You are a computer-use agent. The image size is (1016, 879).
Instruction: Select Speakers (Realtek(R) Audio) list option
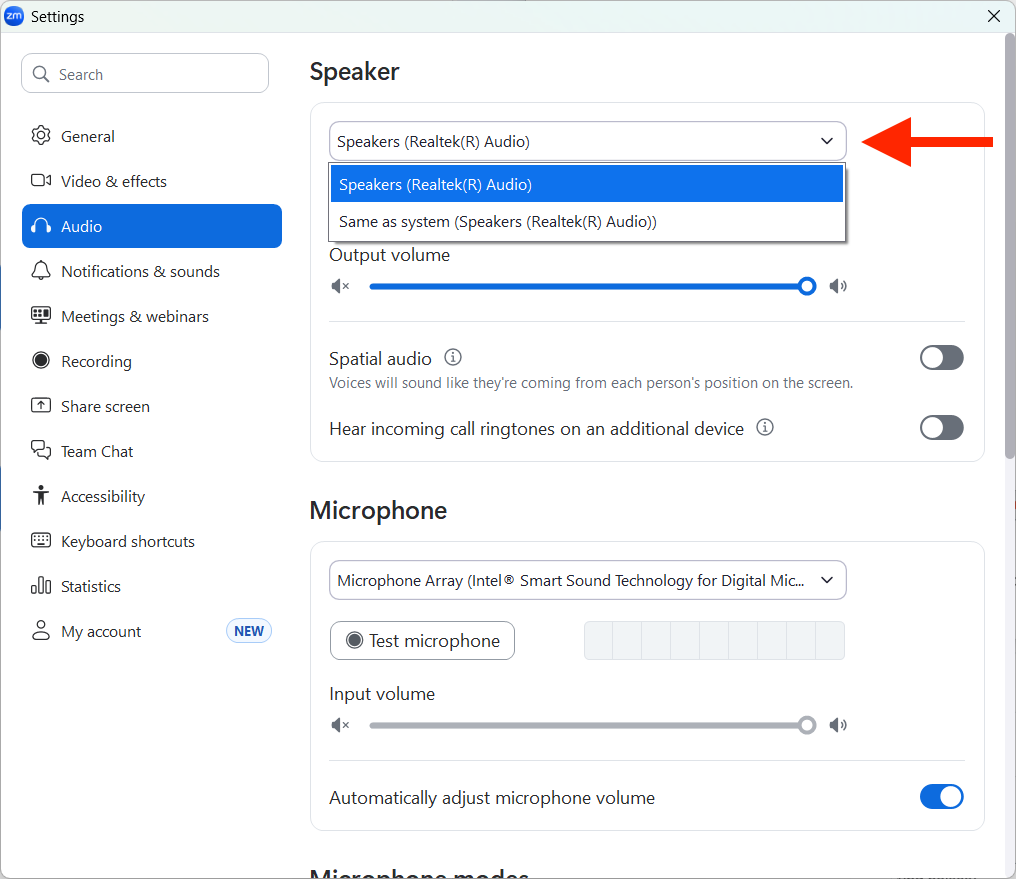pyautogui.click(x=587, y=184)
